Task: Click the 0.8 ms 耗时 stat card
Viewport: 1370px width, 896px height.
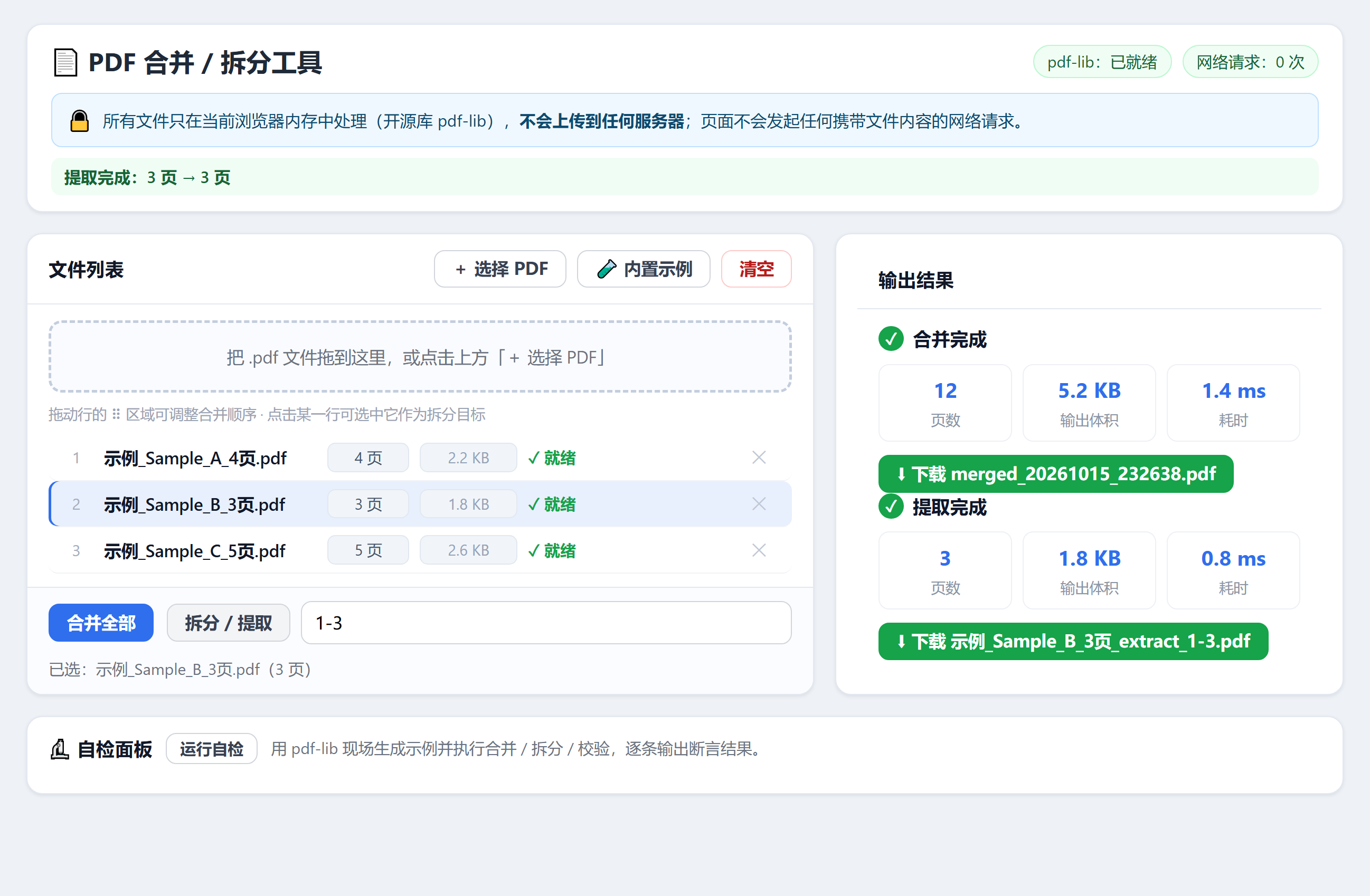Action: pos(1233,570)
